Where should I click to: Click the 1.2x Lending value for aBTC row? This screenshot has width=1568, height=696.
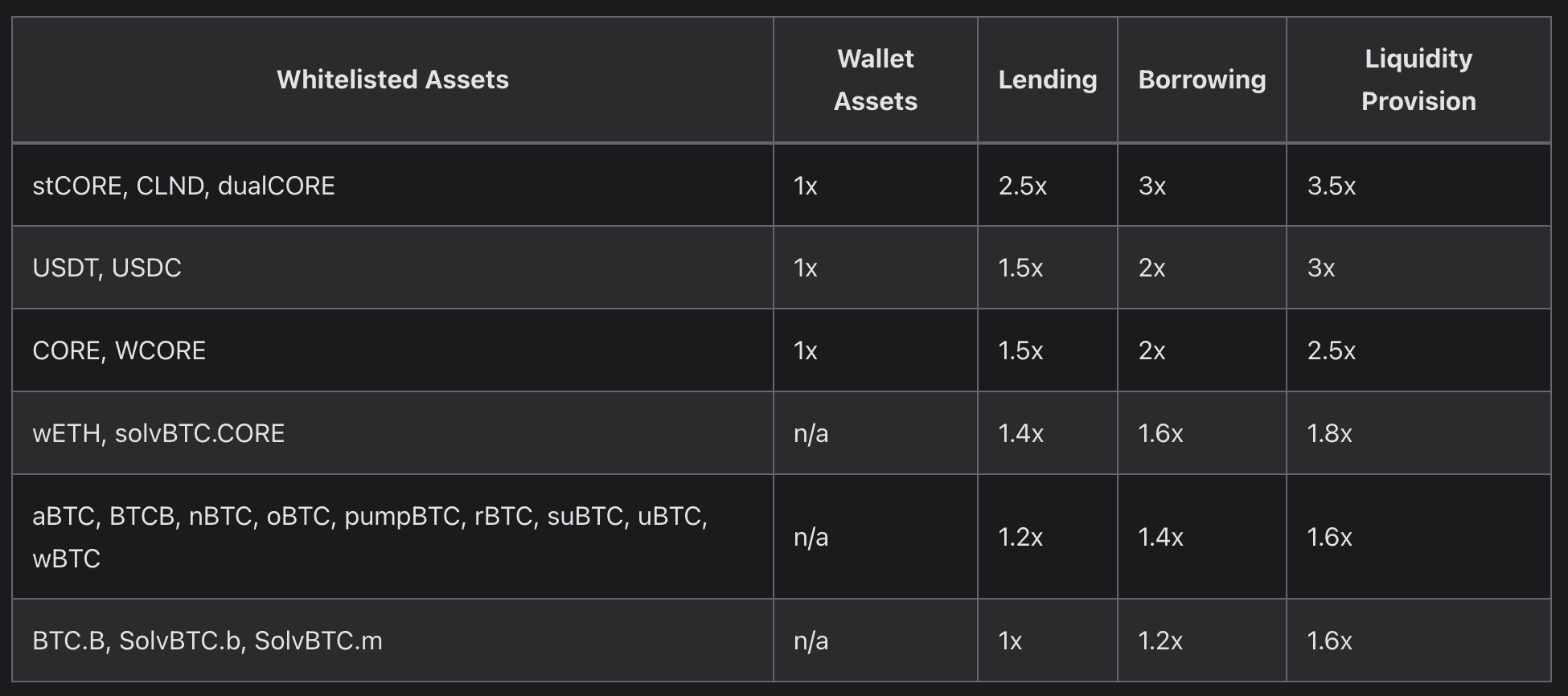point(1020,536)
